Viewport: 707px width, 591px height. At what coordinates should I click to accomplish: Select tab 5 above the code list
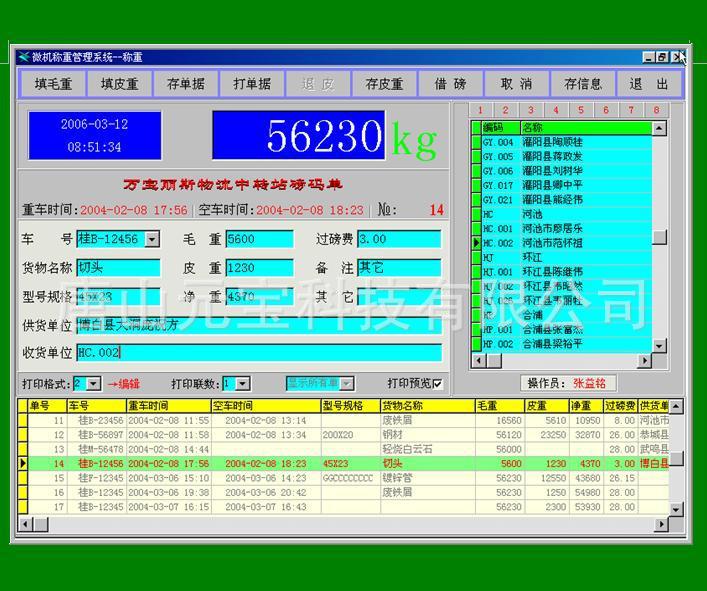pos(580,110)
